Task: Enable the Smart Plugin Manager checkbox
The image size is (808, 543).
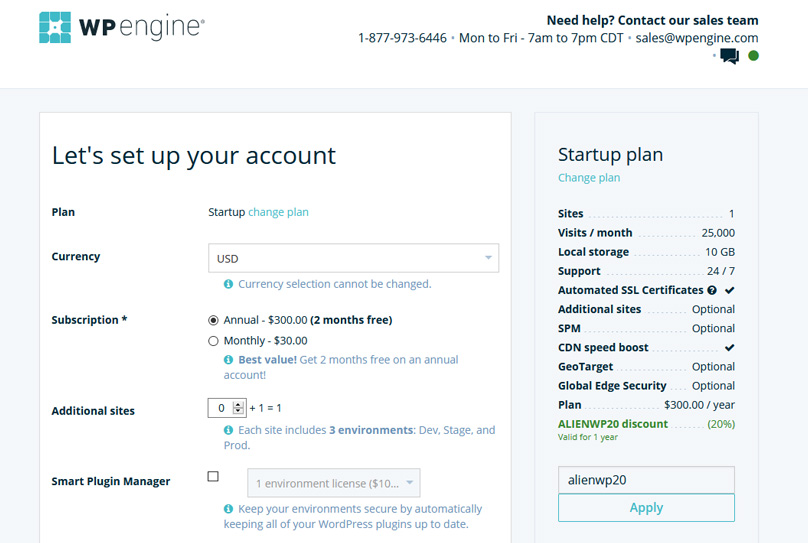Action: point(213,477)
